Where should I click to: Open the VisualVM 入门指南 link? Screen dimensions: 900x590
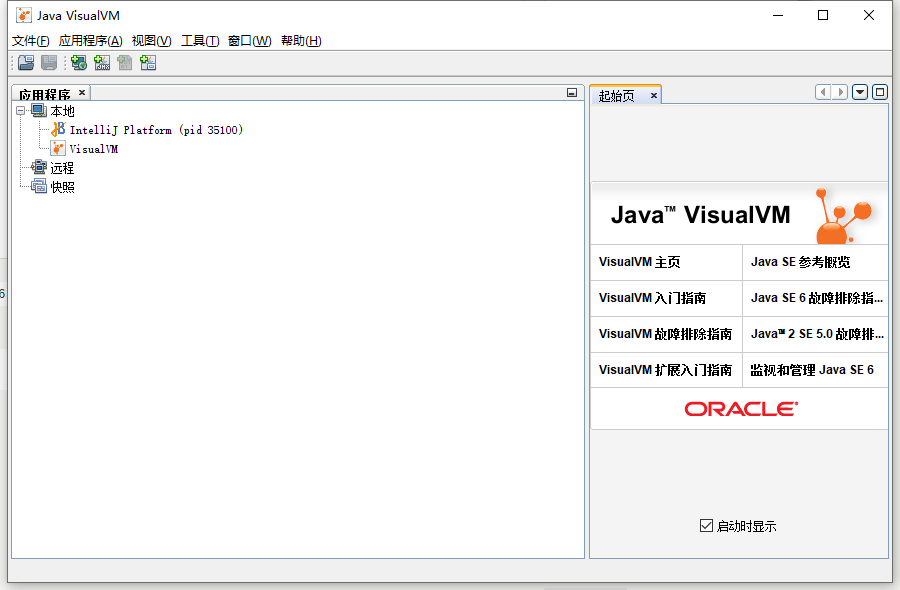[653, 298]
